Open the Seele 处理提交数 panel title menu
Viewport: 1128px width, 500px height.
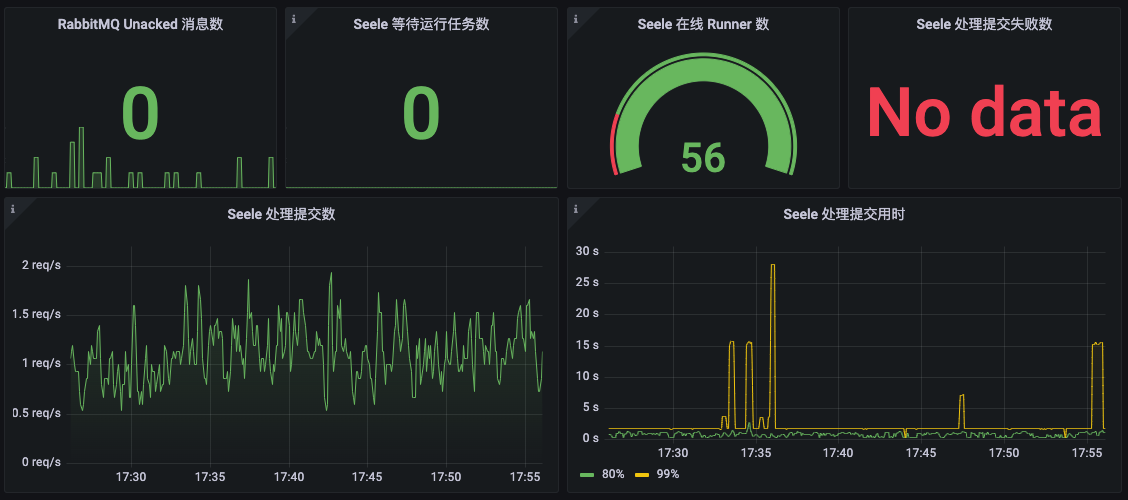(281, 214)
